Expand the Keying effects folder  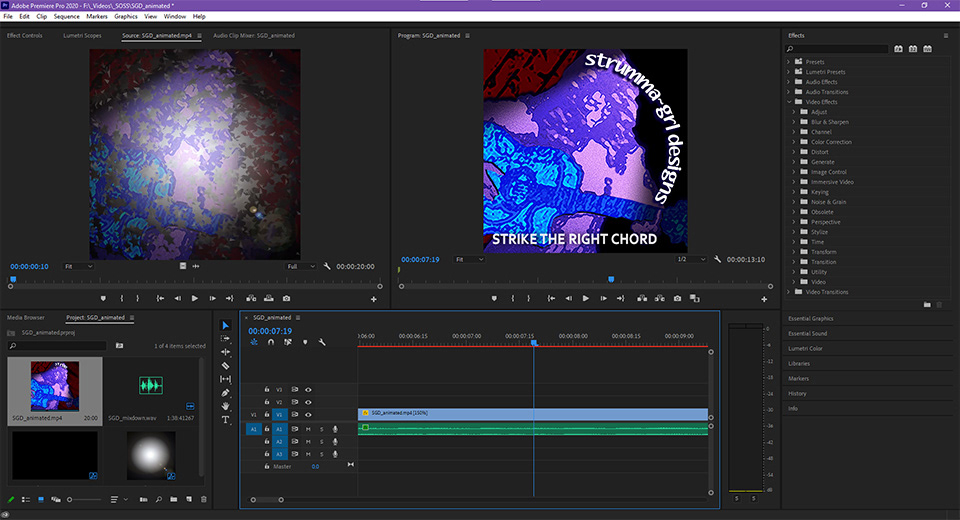pyautogui.click(x=794, y=192)
